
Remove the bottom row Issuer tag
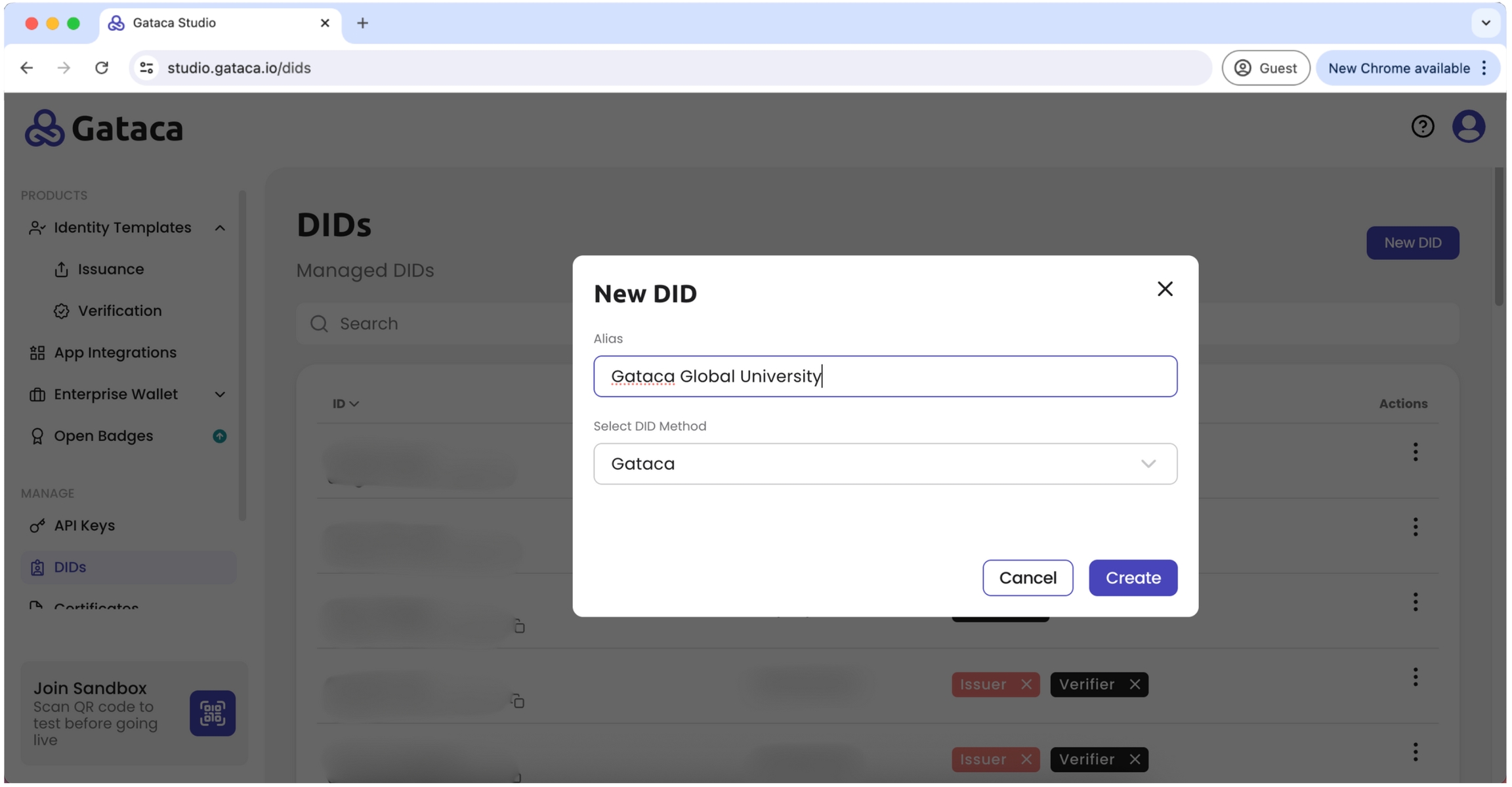click(1026, 759)
